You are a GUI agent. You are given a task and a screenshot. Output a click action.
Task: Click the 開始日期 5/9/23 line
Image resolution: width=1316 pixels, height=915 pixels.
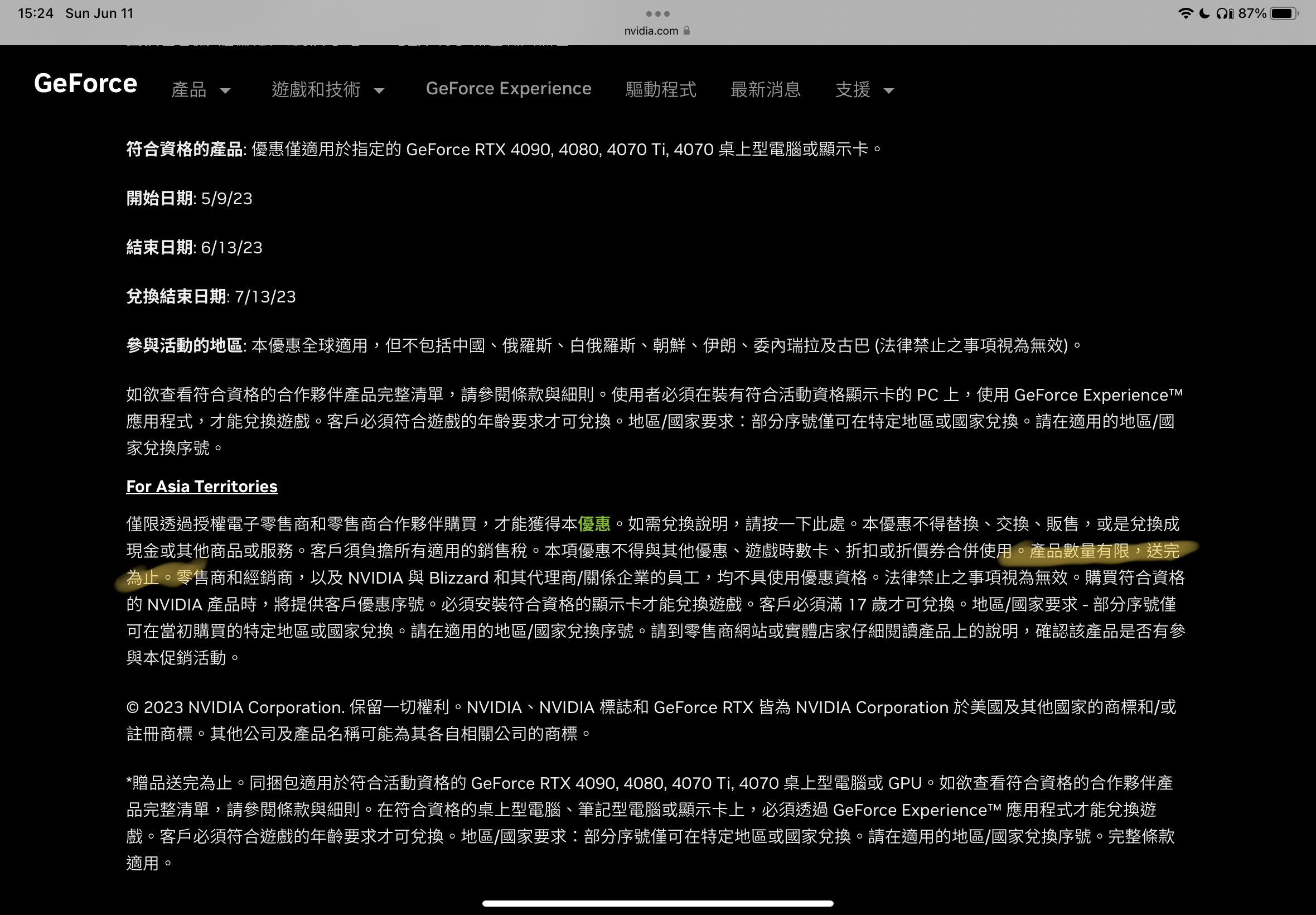pyautogui.click(x=189, y=199)
